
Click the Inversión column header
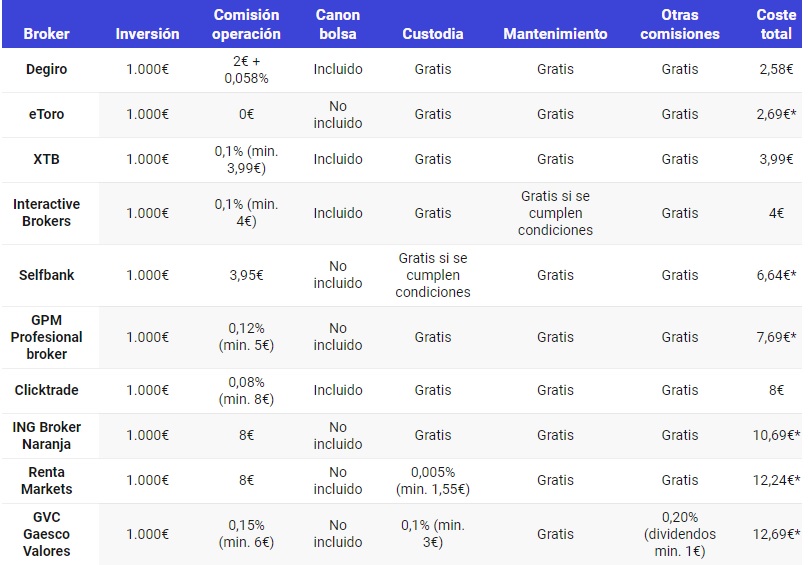[147, 34]
